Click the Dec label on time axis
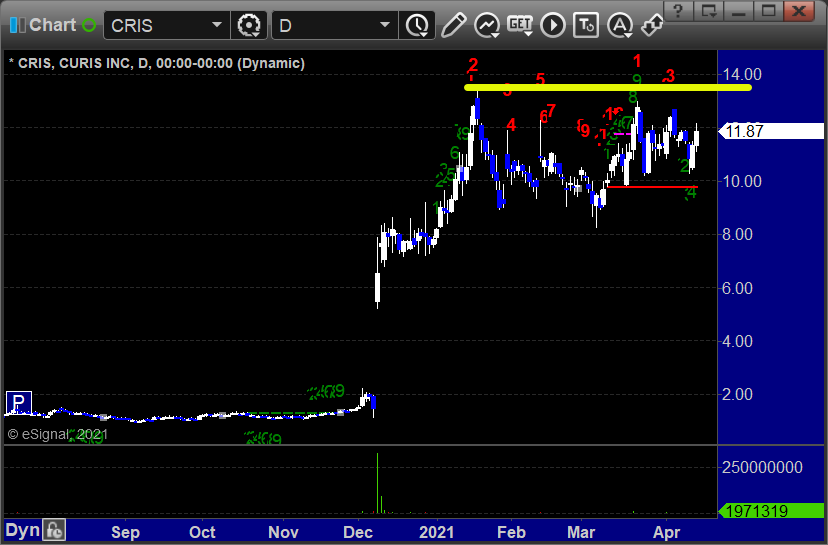 click(357, 532)
